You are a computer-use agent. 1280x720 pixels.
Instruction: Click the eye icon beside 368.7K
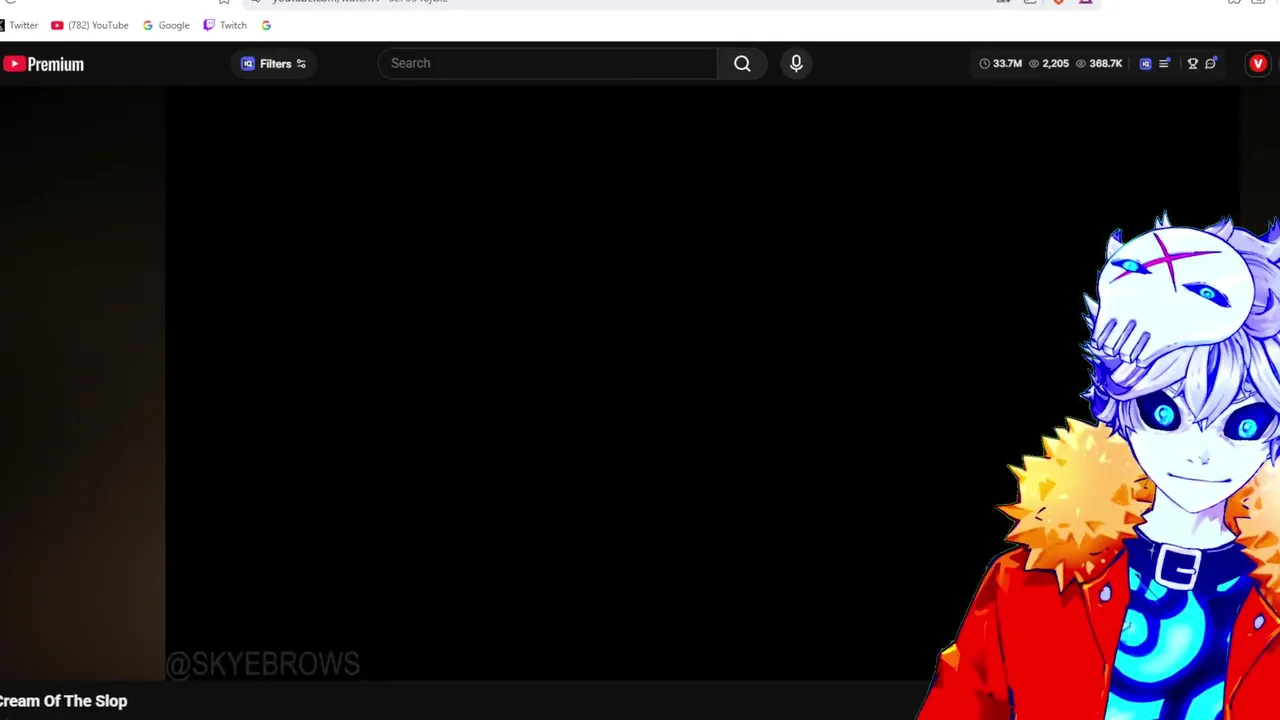[x=1081, y=63]
